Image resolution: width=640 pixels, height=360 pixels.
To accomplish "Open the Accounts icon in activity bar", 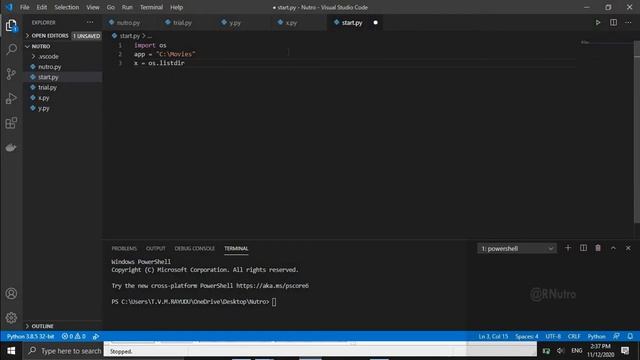I will 11,293.
